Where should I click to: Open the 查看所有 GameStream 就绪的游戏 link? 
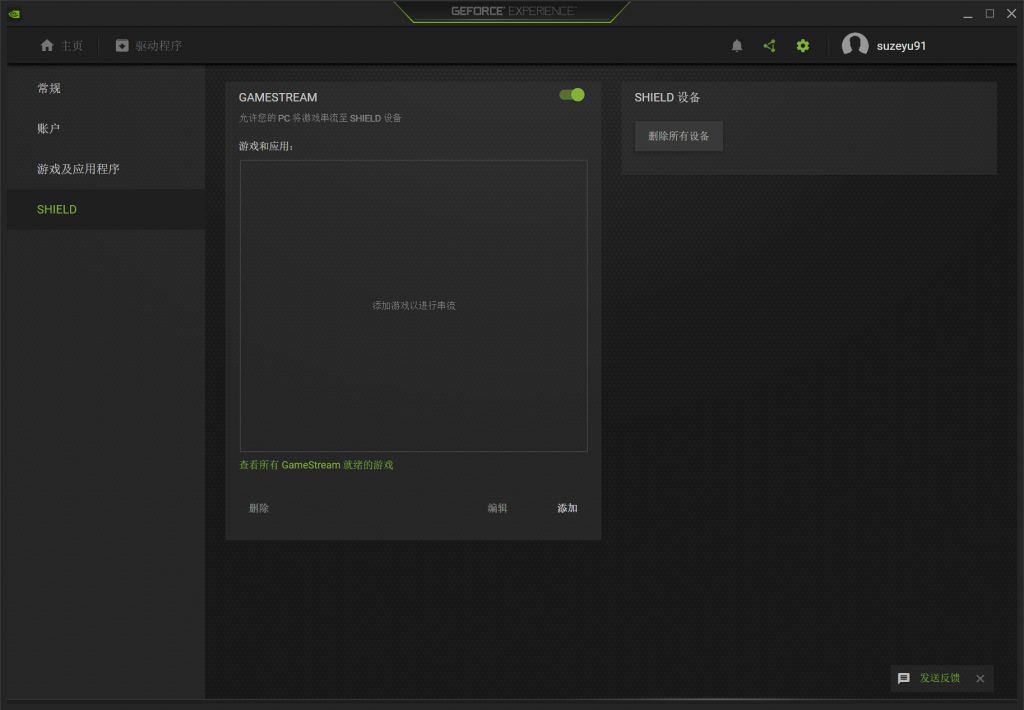[315, 464]
